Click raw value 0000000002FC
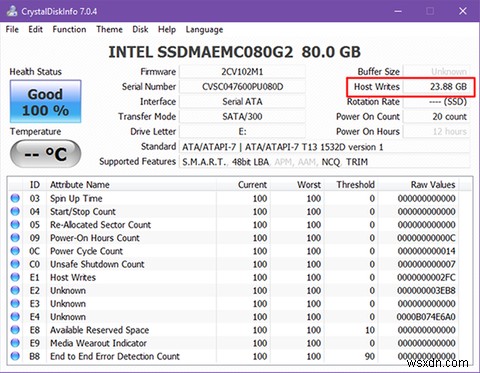 tap(426, 277)
